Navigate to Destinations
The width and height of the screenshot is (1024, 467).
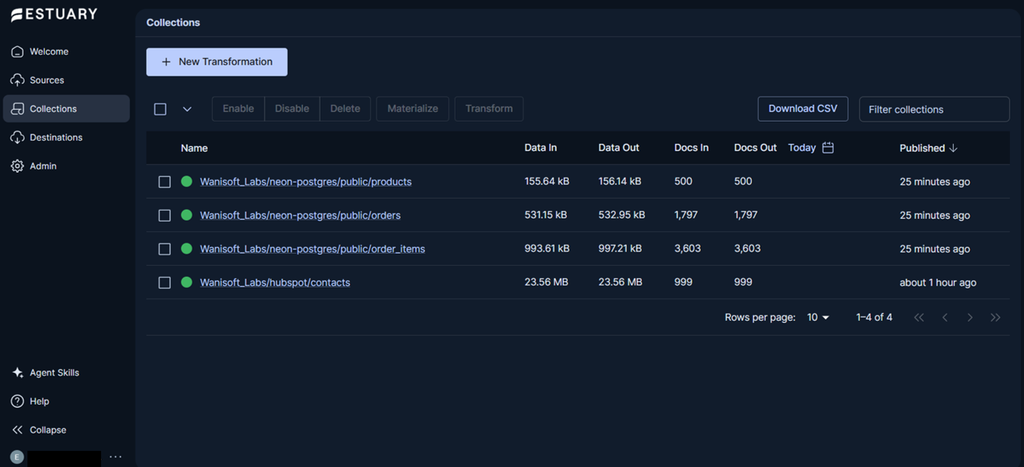coord(67,138)
